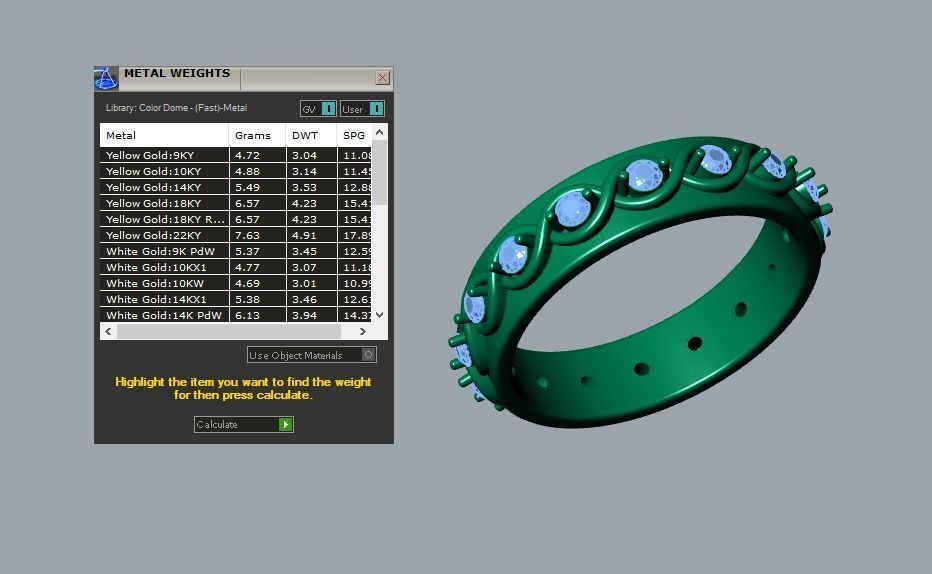Select the Yellow Gold:22KY row
932x574 pixels.
point(235,235)
